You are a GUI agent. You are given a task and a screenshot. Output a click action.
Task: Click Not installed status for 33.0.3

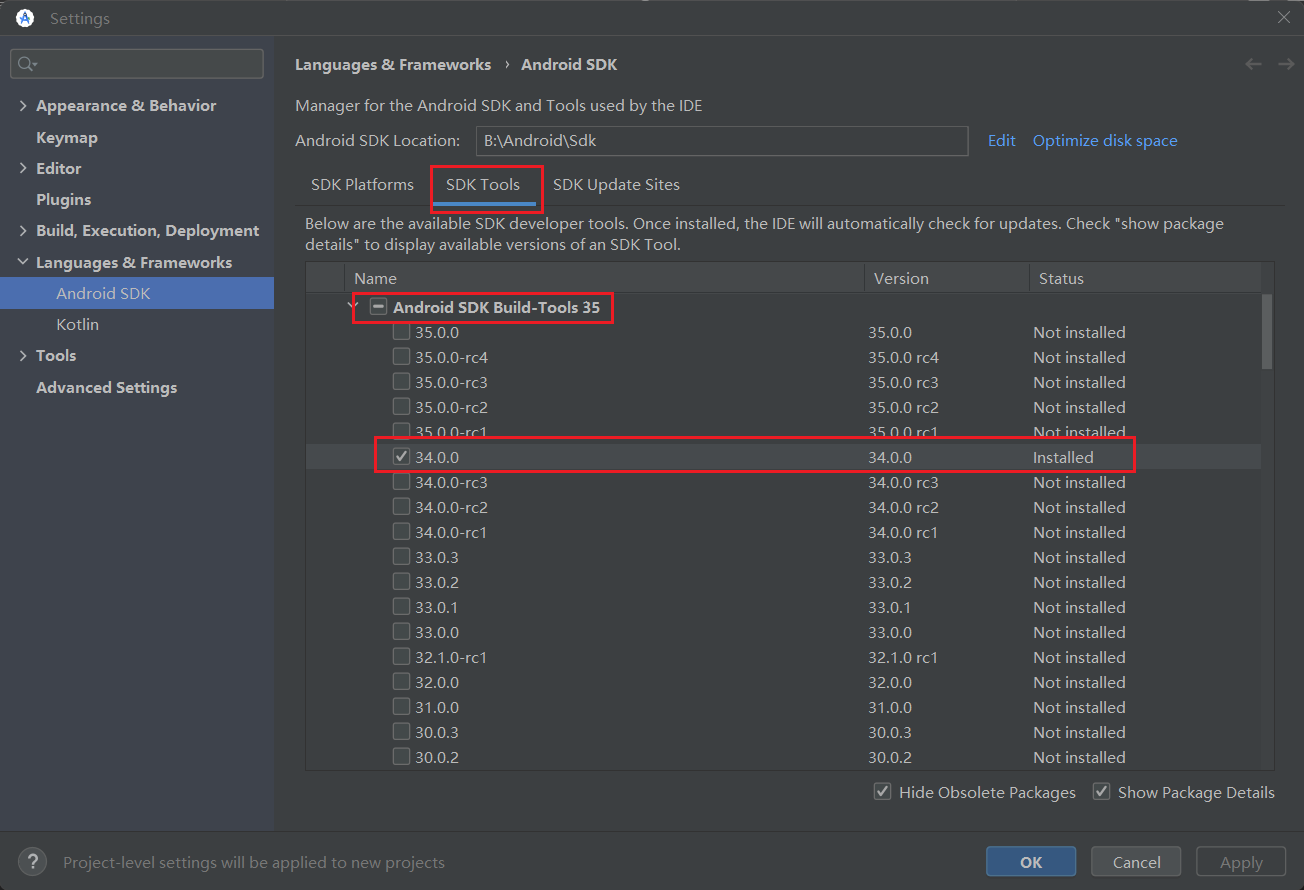click(1079, 557)
